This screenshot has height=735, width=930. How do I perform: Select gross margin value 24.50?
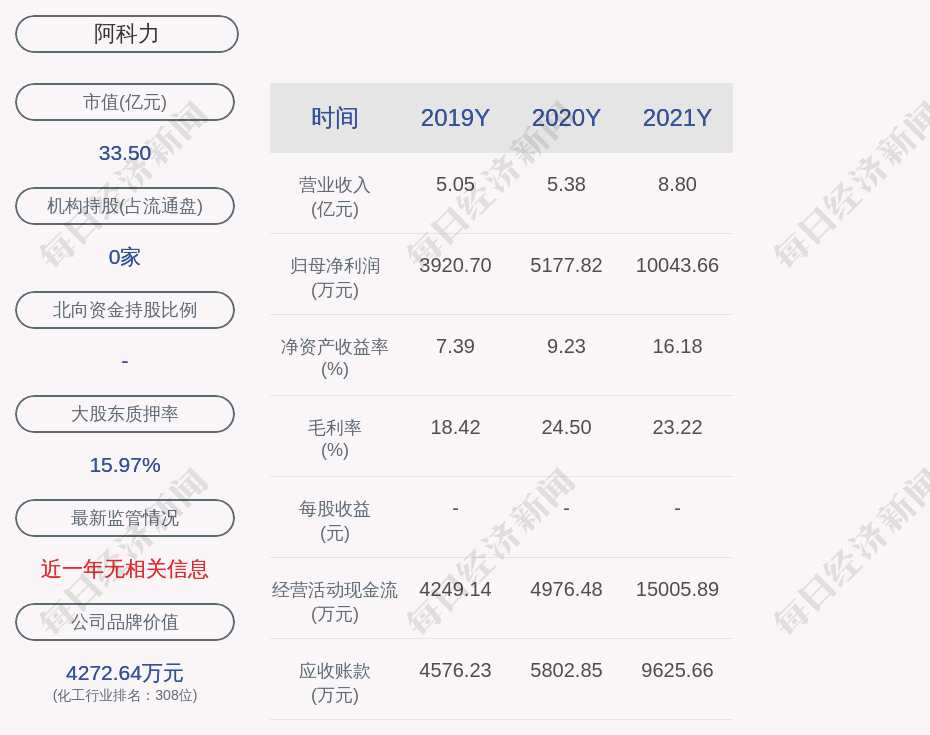pyautogui.click(x=566, y=427)
